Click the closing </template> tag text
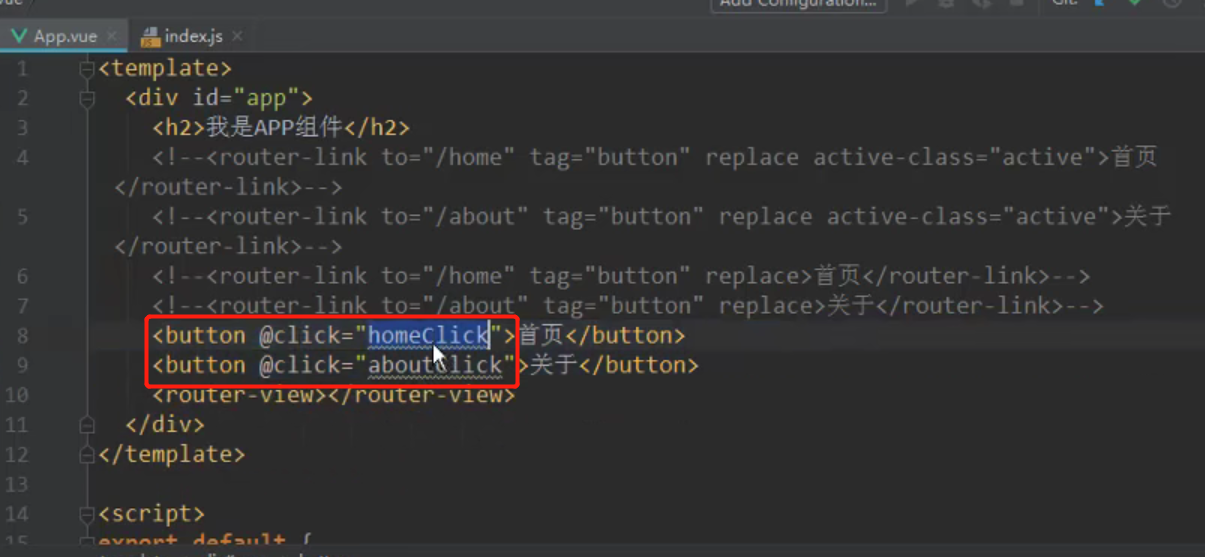 click(x=172, y=454)
